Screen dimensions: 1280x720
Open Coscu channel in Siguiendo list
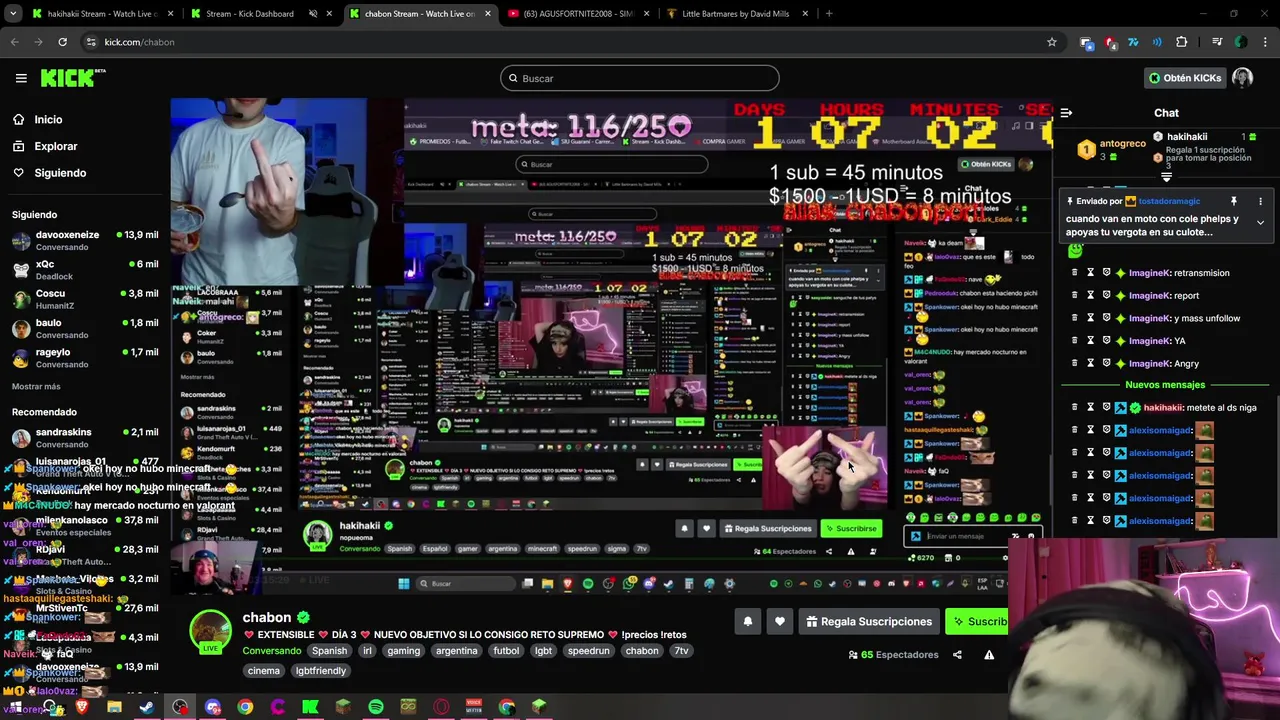point(85,299)
